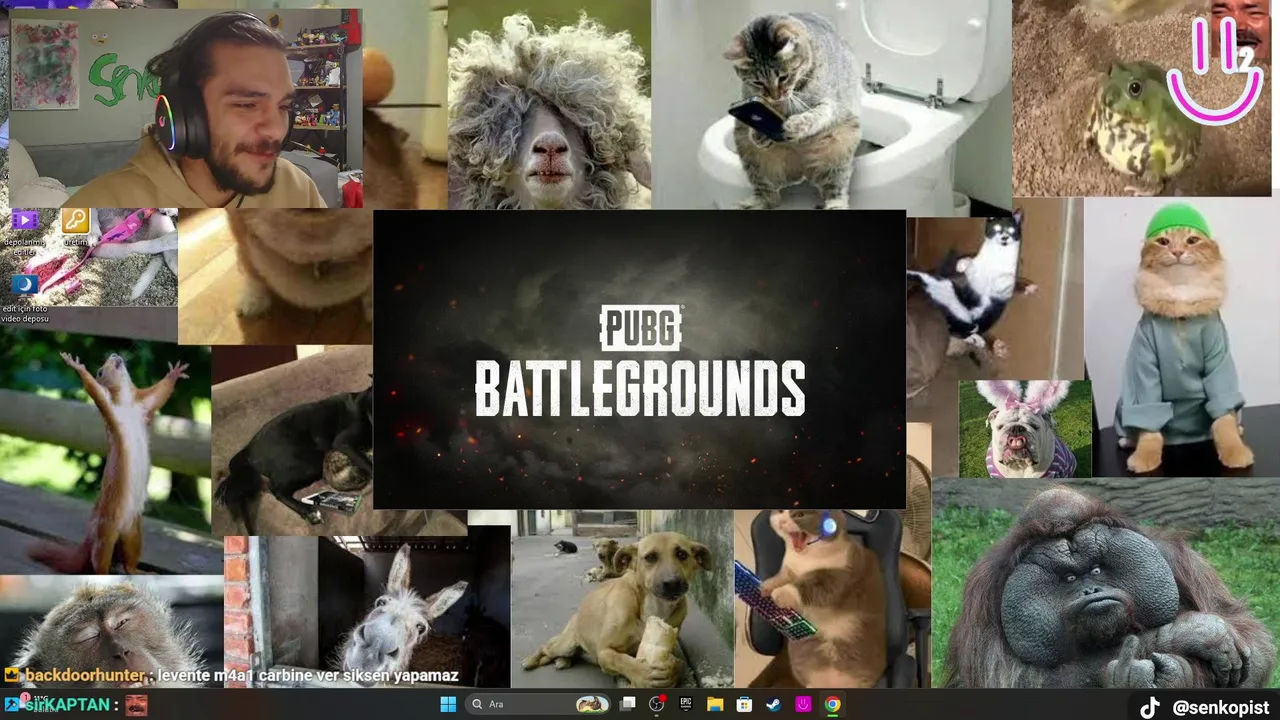Select the frog picture
1280x720 pixels.
point(1141,98)
